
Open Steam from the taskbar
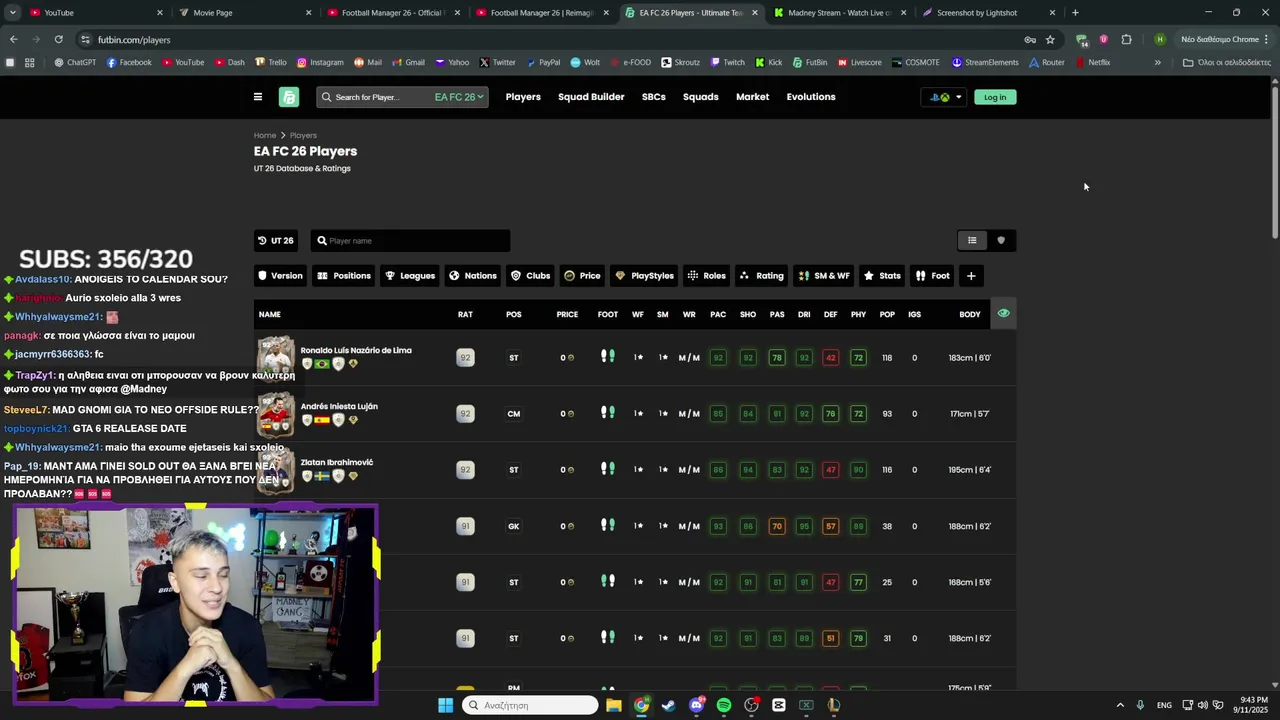669,705
